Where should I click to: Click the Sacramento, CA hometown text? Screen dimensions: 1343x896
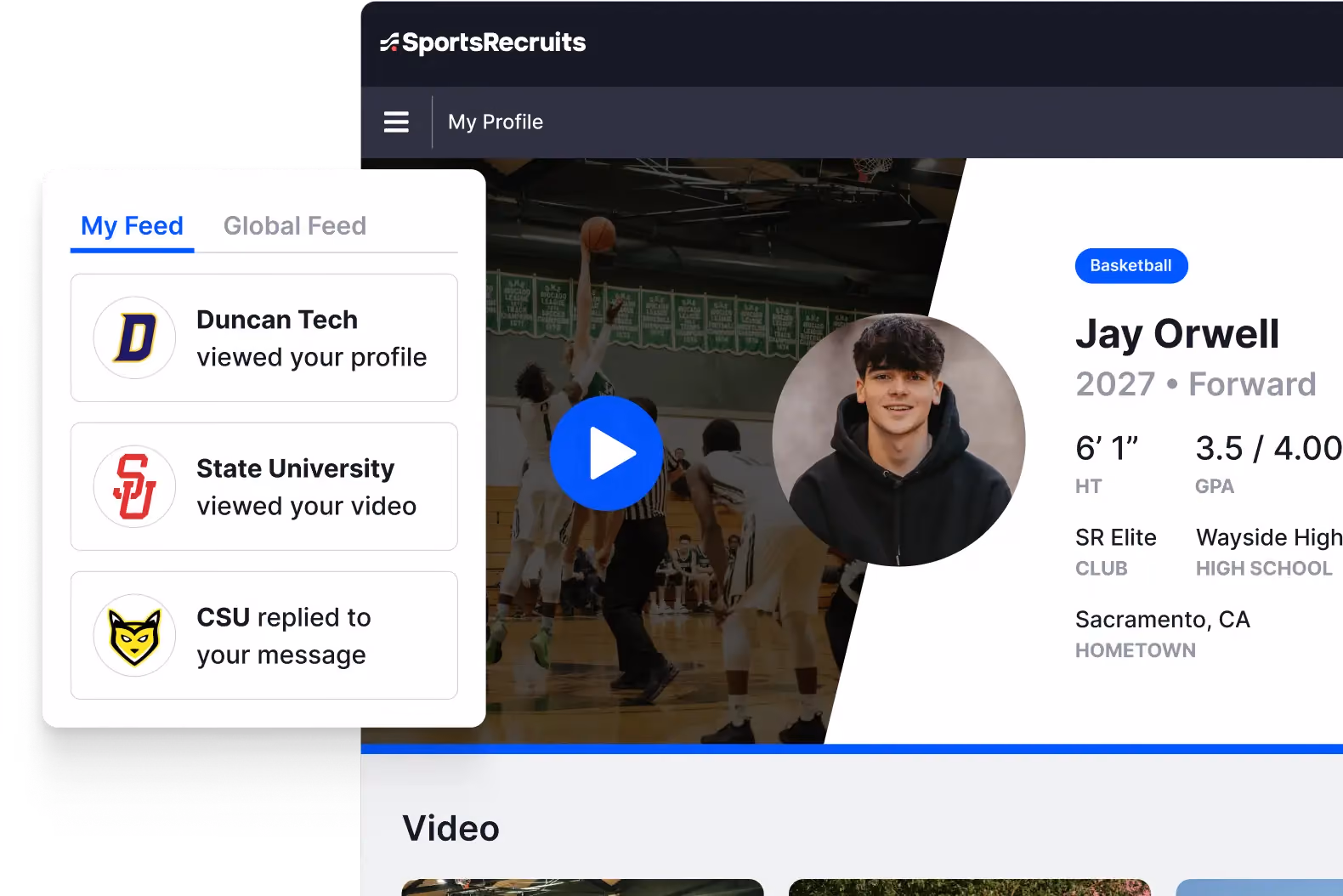point(1163,620)
